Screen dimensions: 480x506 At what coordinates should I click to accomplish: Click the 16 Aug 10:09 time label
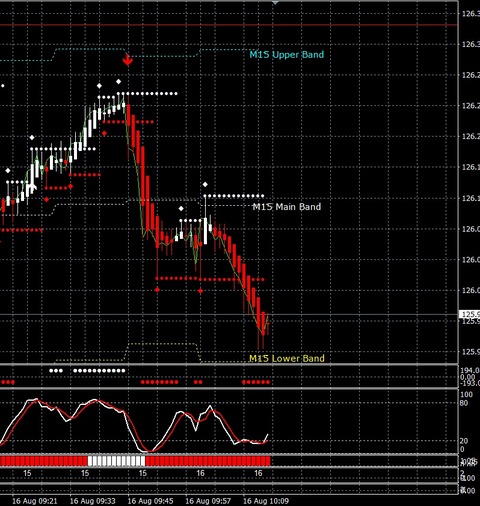[266, 501]
